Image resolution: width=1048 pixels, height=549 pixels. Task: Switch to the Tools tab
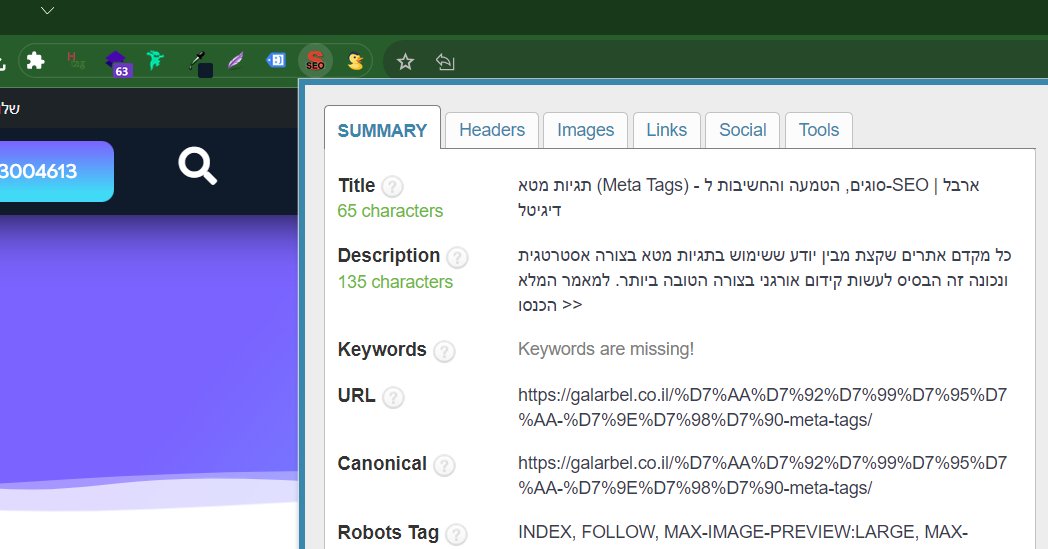pyautogui.click(x=819, y=130)
